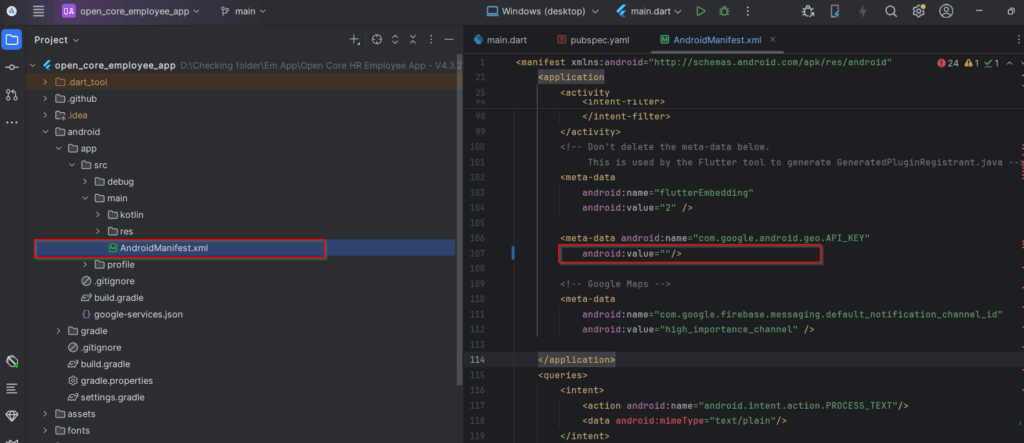Screen dimensions: 1024x443
Task: Collapse the android folder
Action: click(x=44, y=131)
